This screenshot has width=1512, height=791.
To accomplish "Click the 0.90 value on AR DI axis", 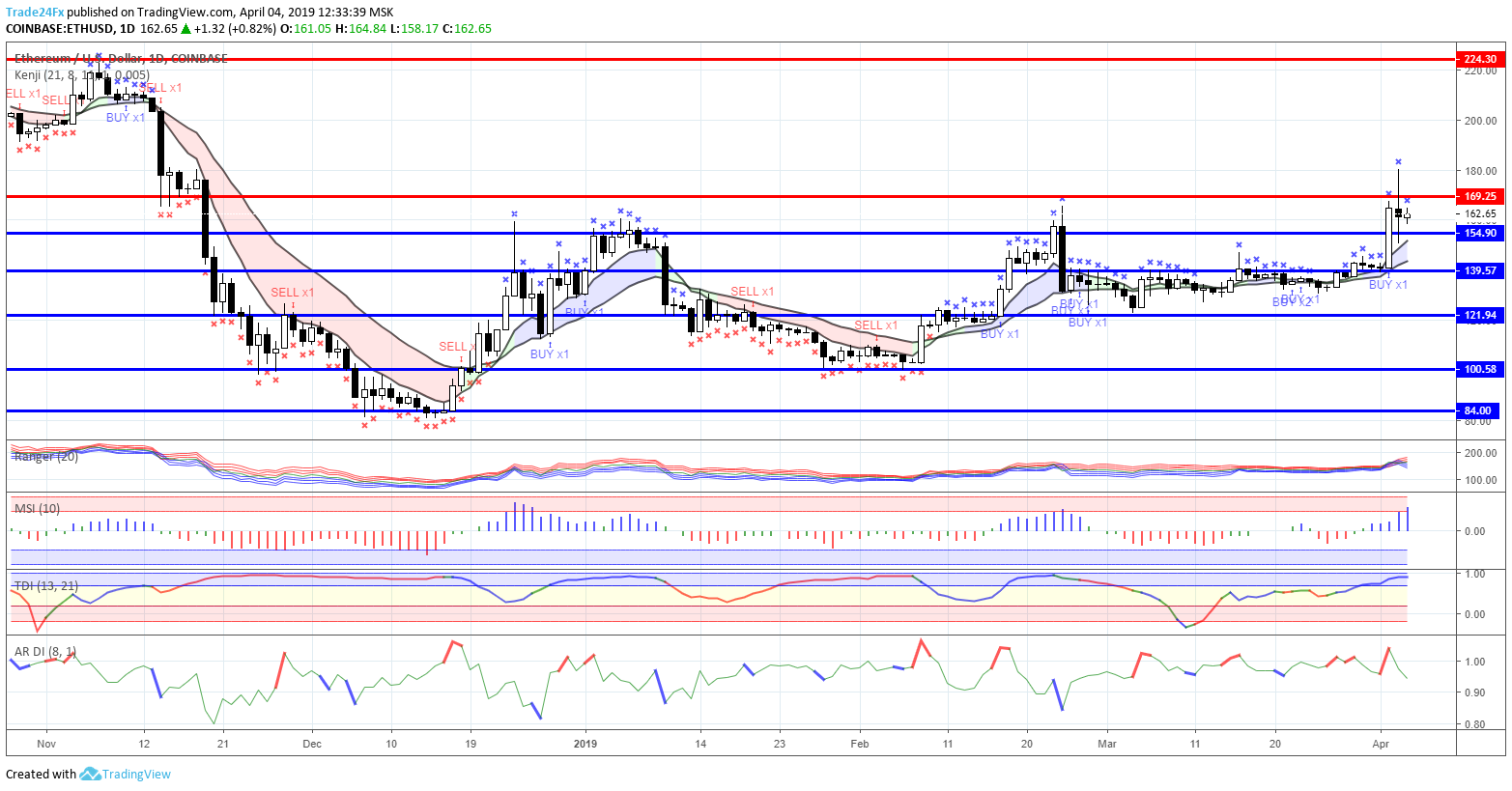I will click(1474, 692).
